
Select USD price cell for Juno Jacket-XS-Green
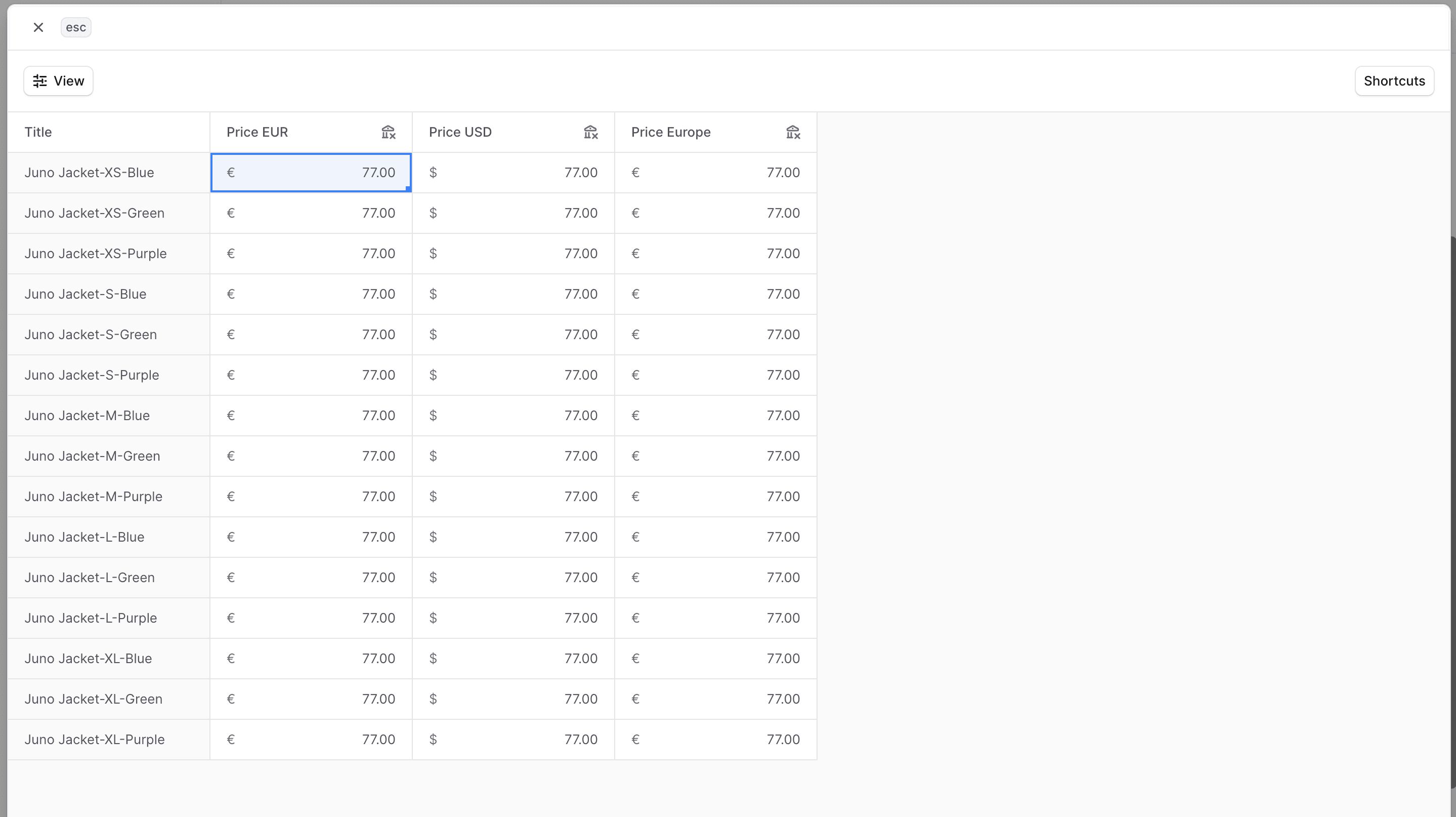512,213
